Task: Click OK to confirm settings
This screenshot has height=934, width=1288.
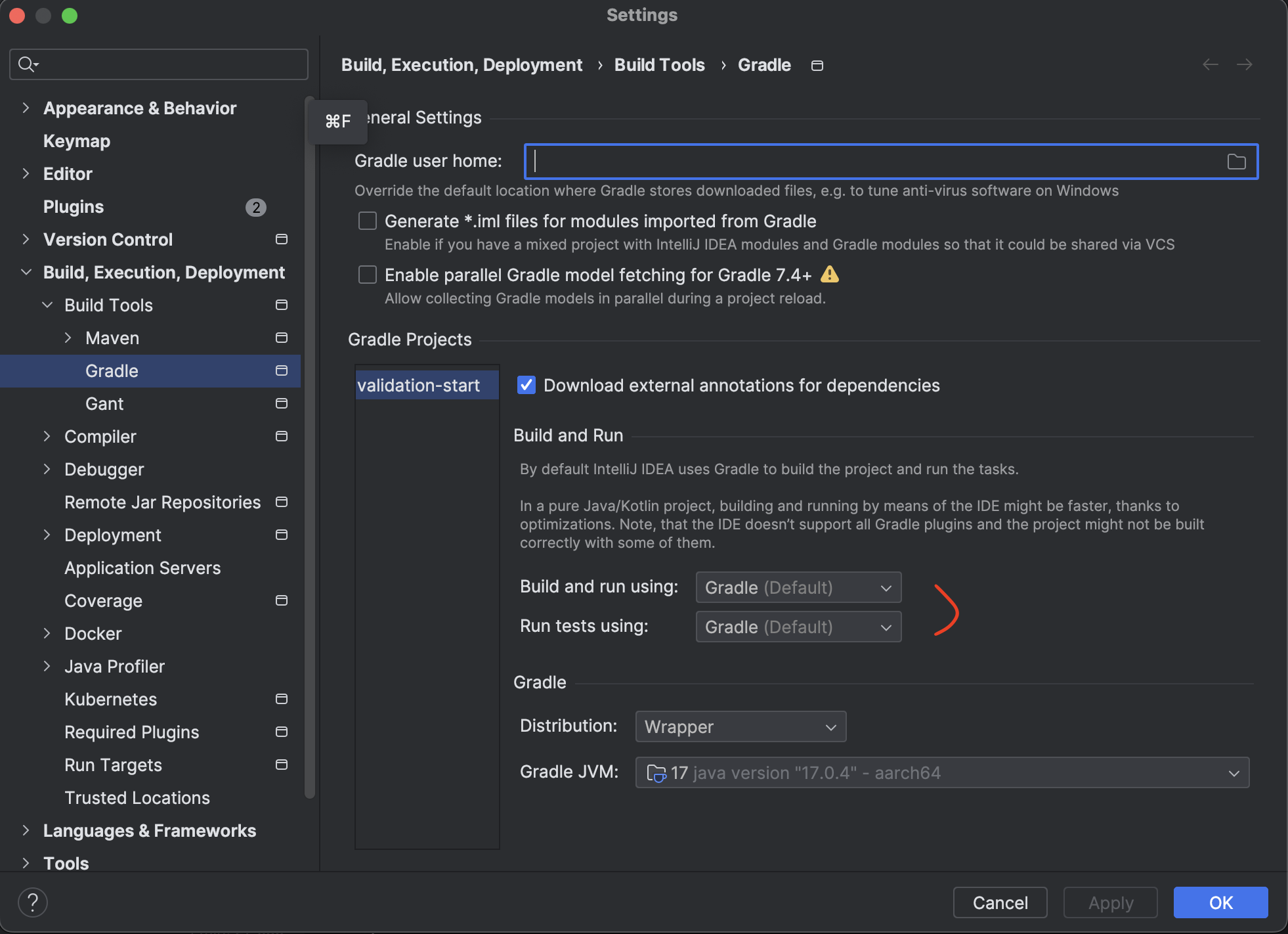Action: 1221,902
